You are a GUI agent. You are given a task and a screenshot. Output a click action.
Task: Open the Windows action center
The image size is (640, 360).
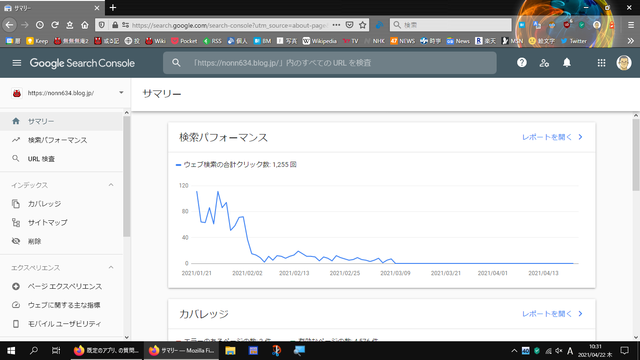click(x=624, y=351)
